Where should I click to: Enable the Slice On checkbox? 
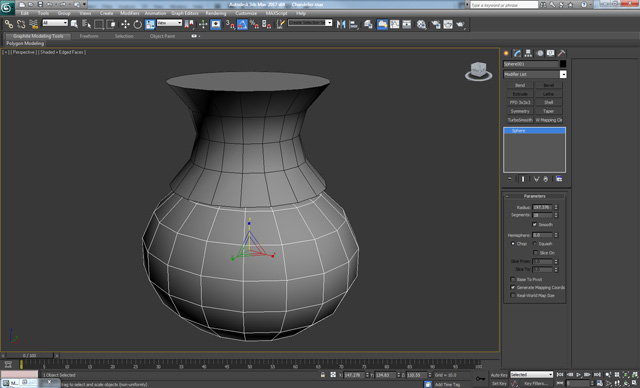536,253
